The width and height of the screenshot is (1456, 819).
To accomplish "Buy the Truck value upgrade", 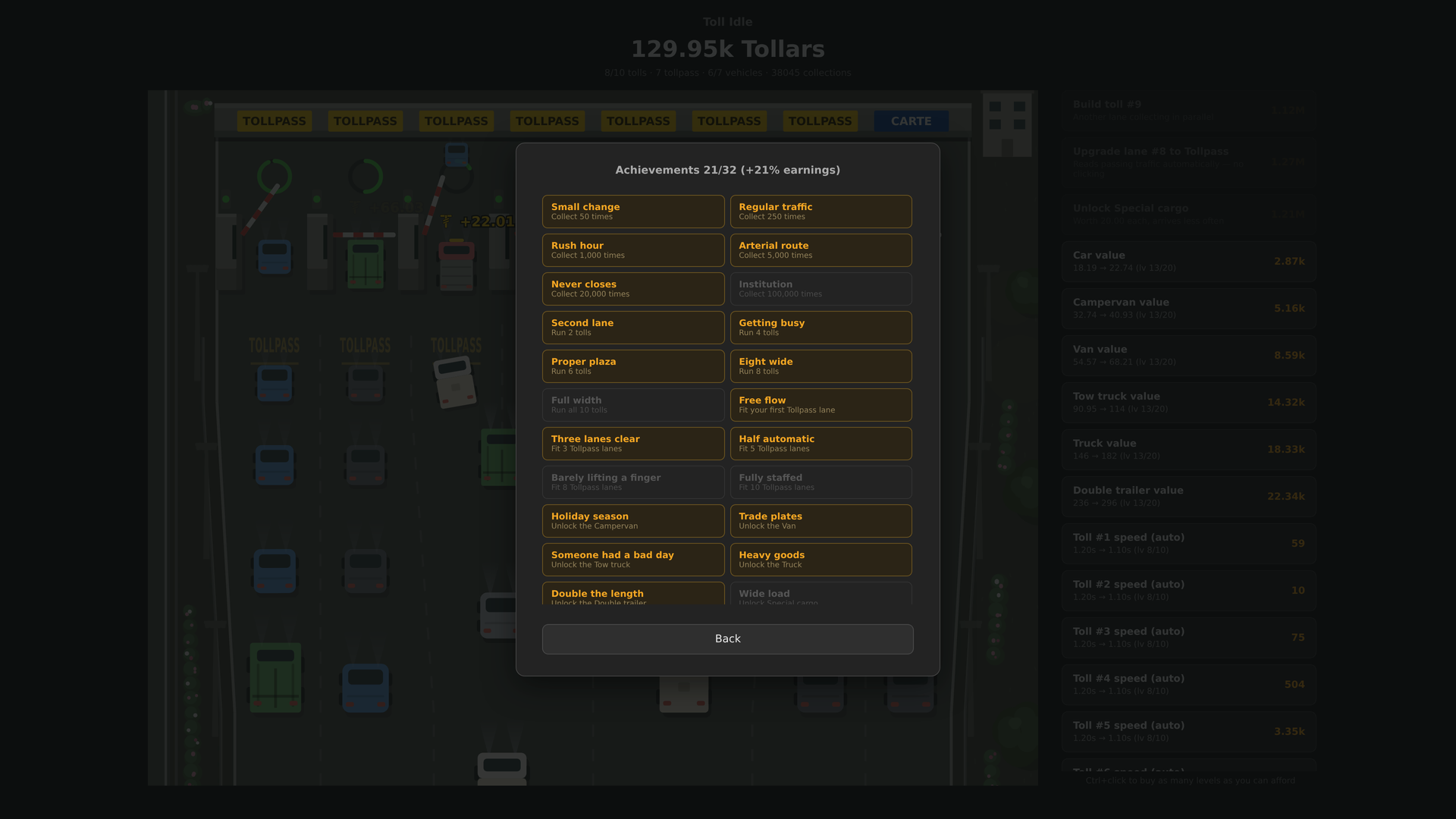I will click(1188, 450).
